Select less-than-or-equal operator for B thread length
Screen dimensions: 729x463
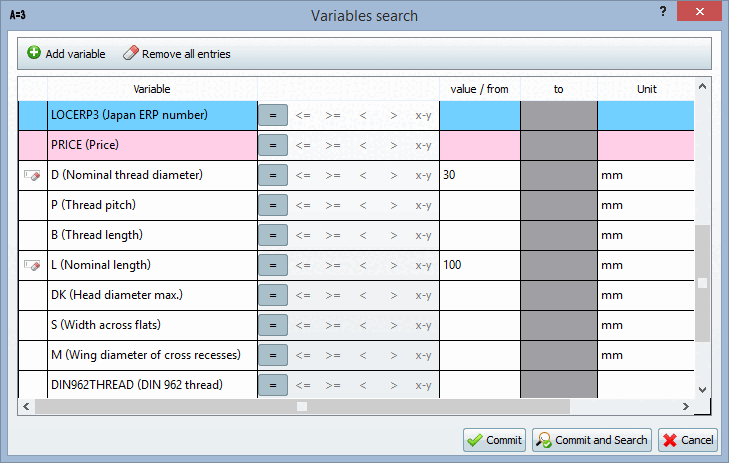[x=303, y=235]
